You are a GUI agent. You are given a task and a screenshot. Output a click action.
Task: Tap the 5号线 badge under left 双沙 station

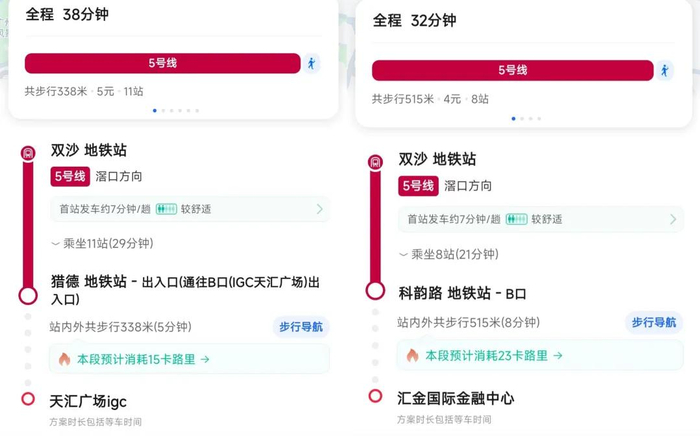[x=70, y=177]
